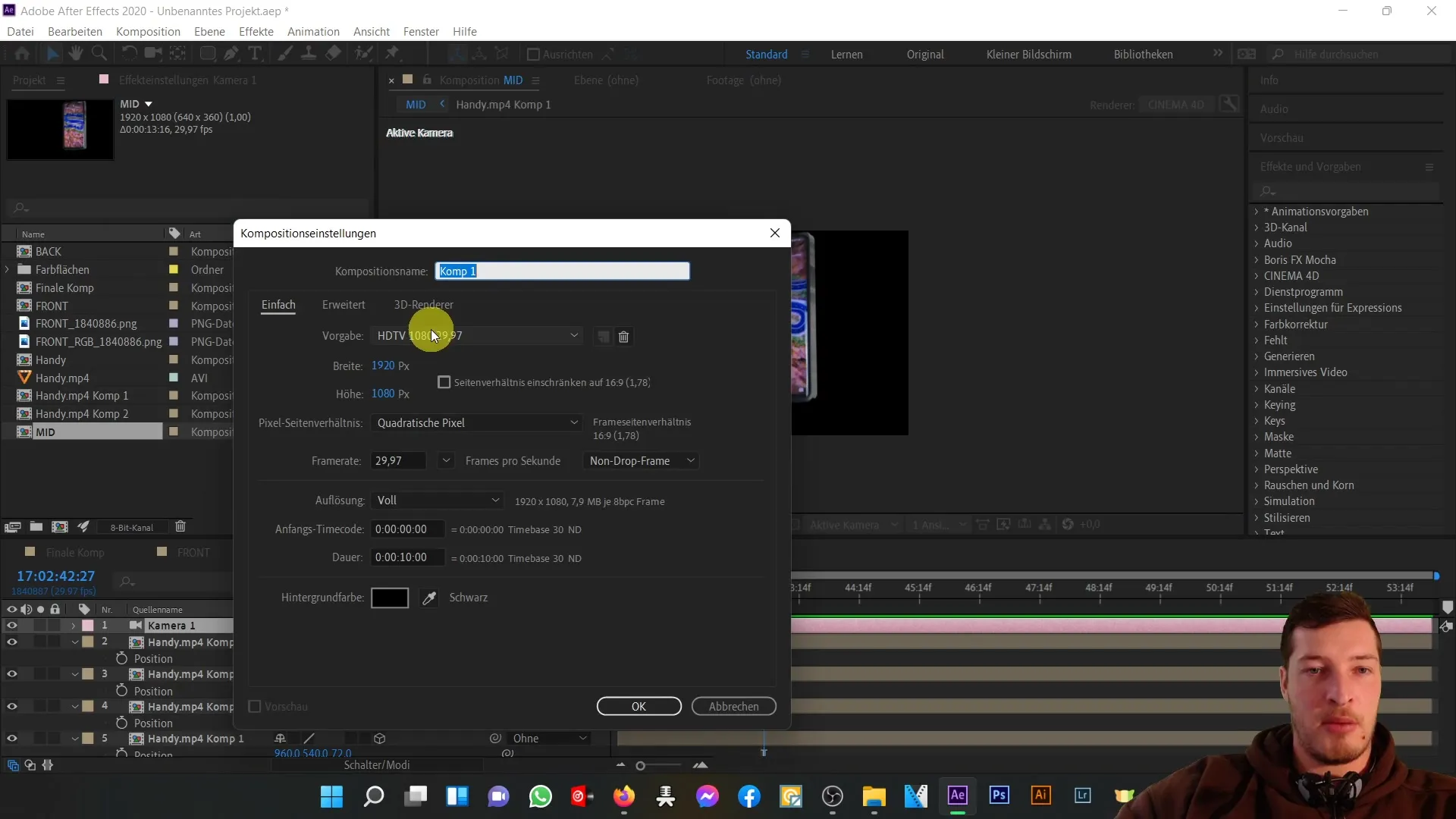
Task: Click the delete trash icon in Projekt panel
Action: 180,527
